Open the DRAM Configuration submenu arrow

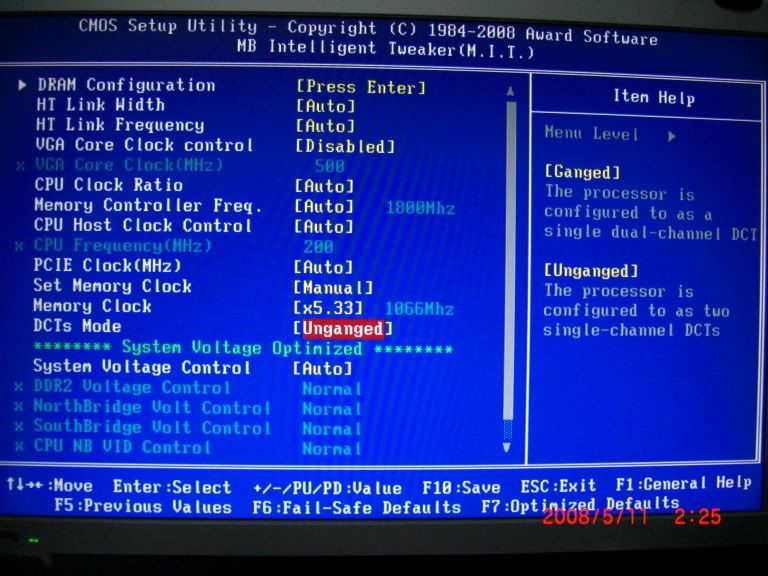click(22, 85)
